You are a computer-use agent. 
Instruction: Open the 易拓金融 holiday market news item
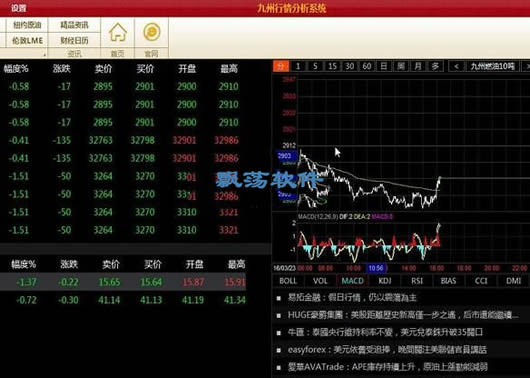(352, 298)
